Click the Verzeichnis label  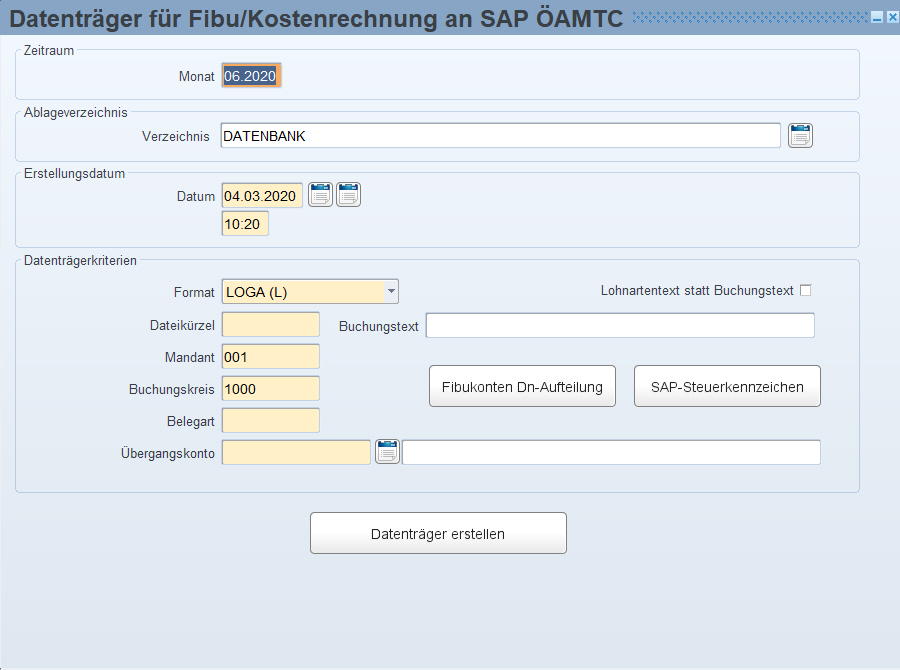click(176, 137)
